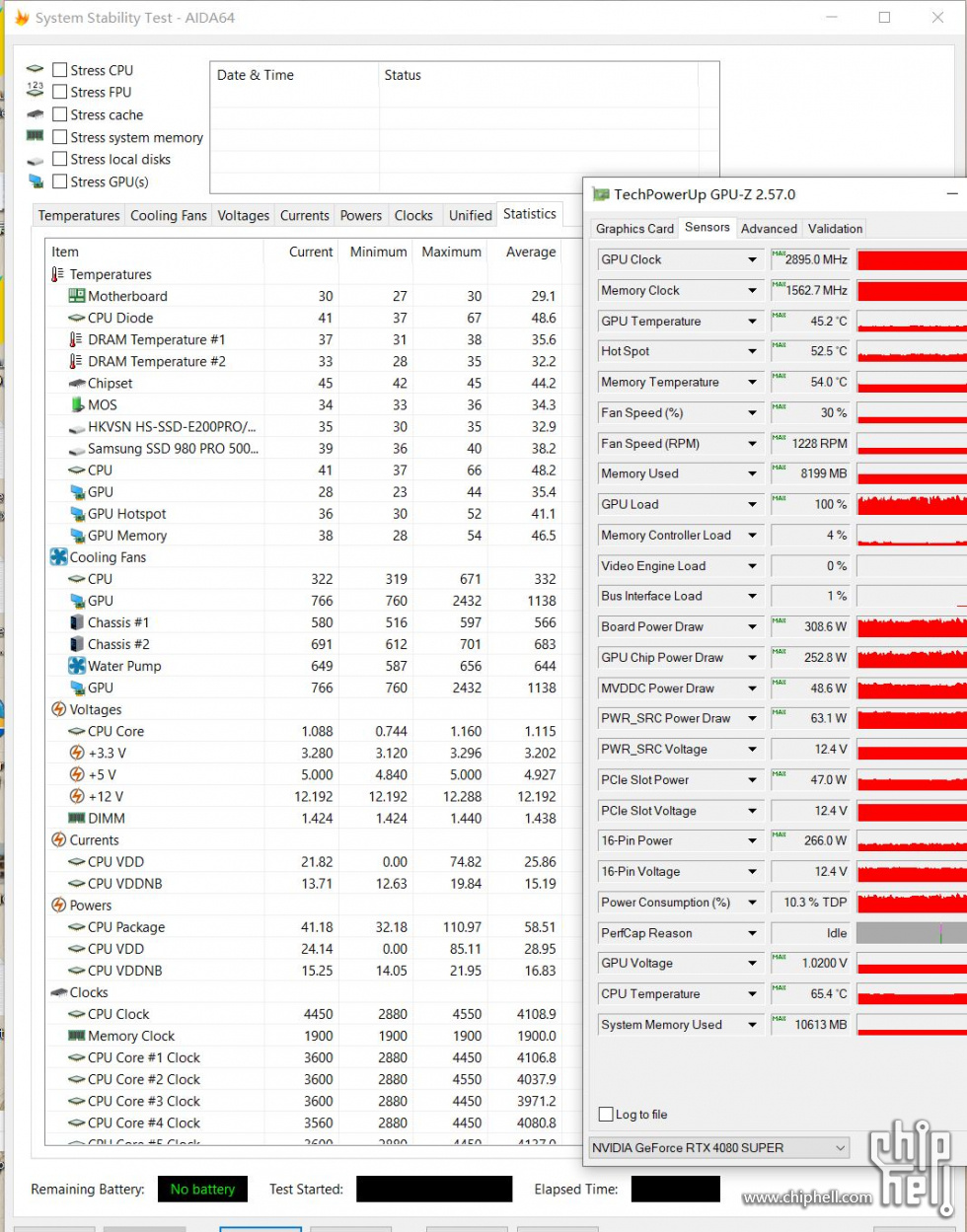Screen dimensions: 967x1232
Task: Click the GPU Memory row icon
Action: [x=77, y=536]
